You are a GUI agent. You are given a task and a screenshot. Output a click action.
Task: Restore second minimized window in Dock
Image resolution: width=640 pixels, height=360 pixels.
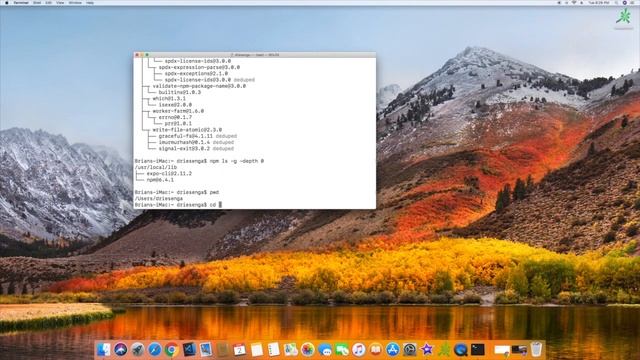click(519, 350)
